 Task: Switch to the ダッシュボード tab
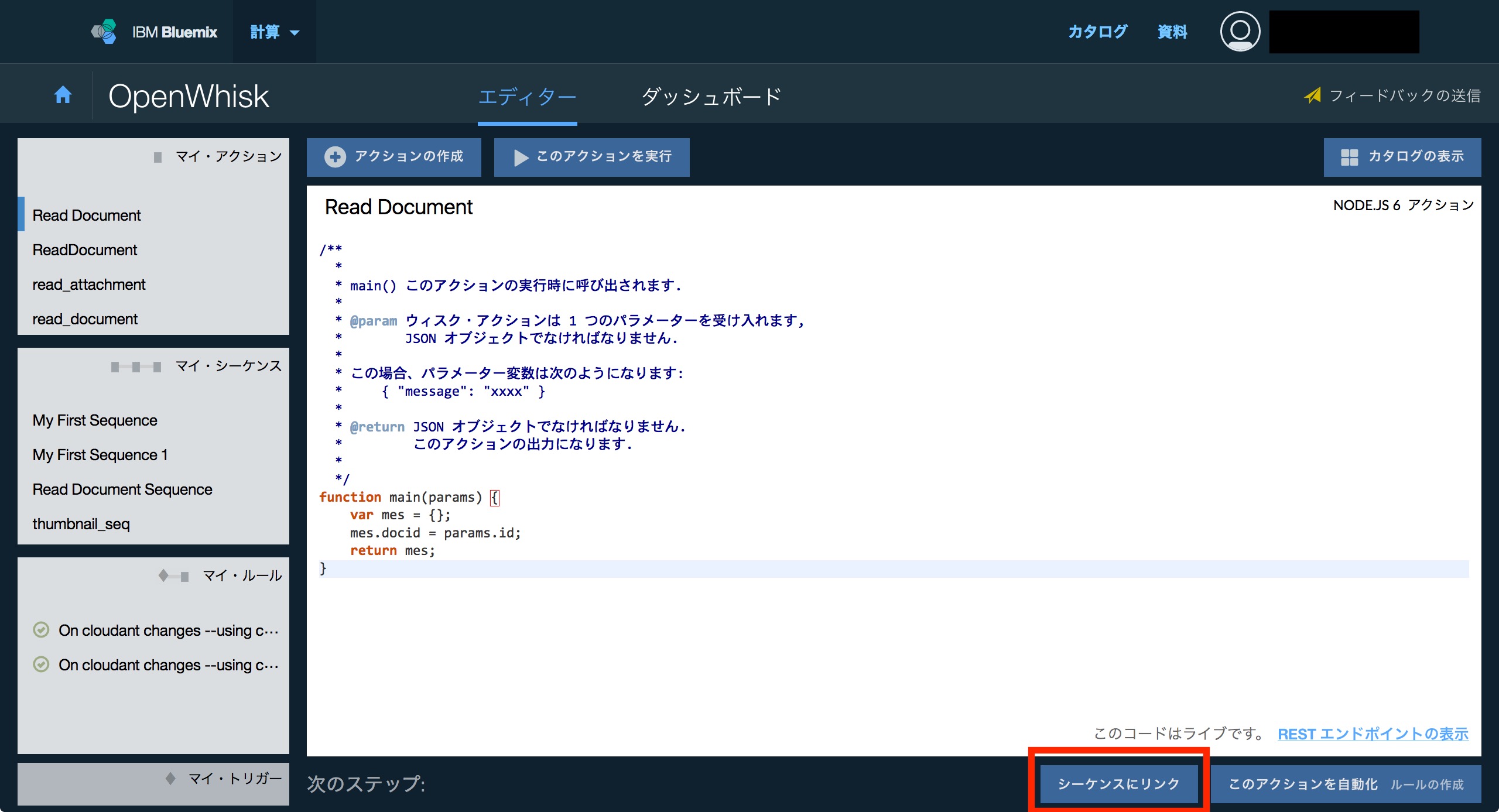click(x=711, y=97)
